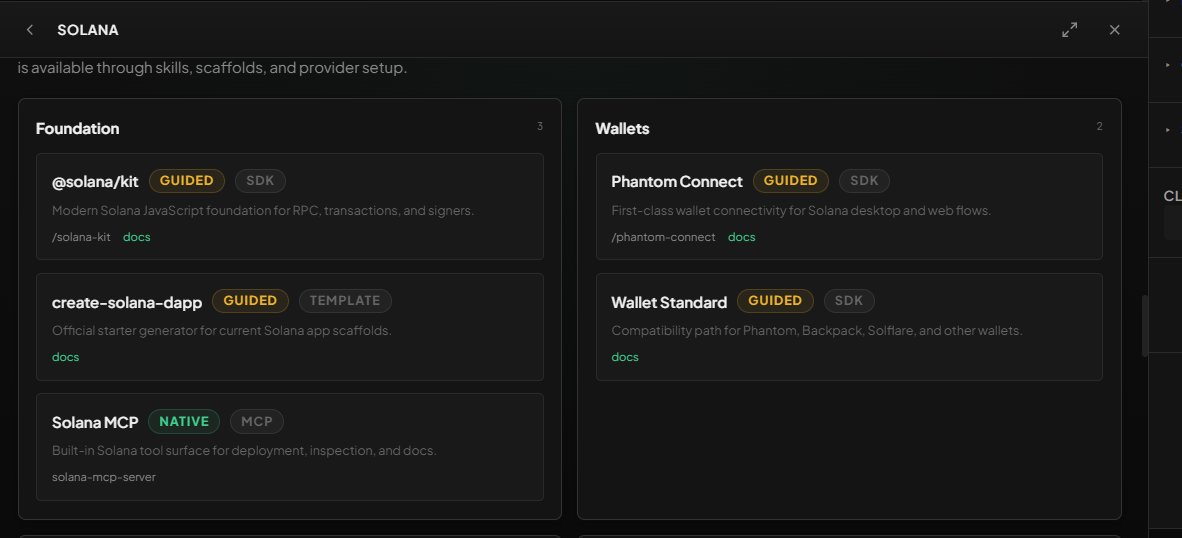Select the Wallet Standard card title

point(669,302)
